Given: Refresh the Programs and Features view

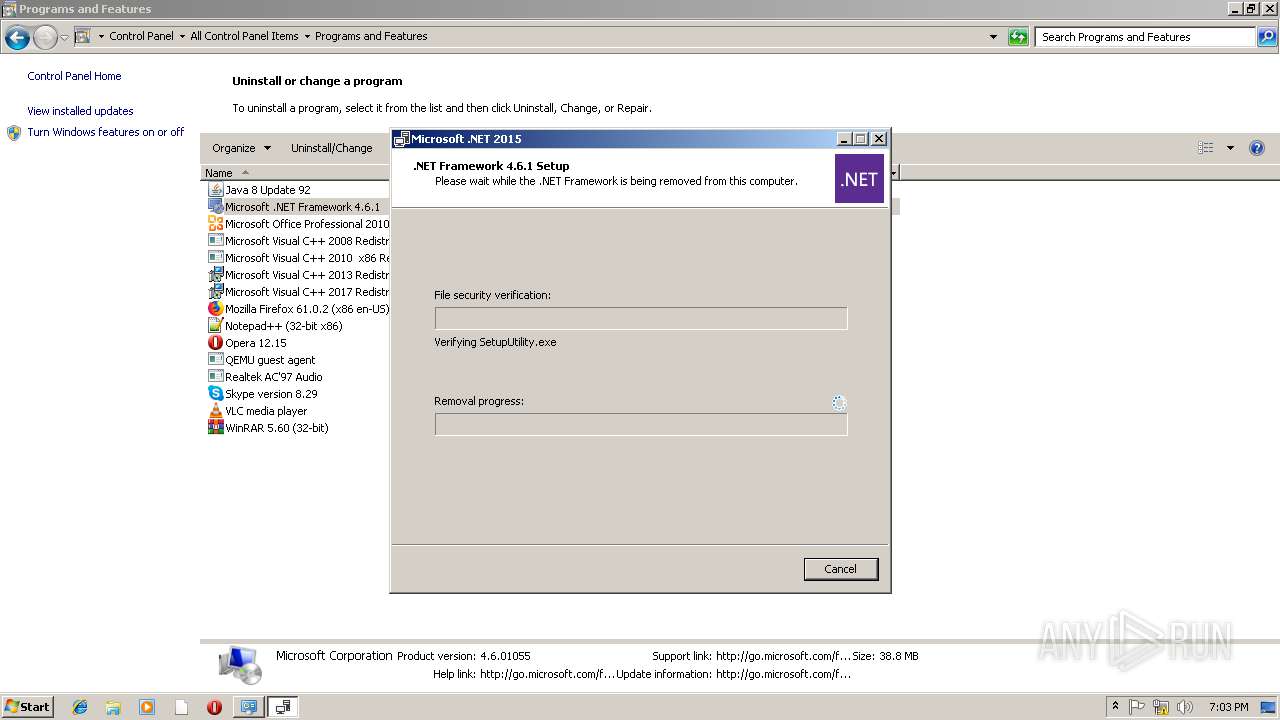Looking at the screenshot, I should point(1018,37).
